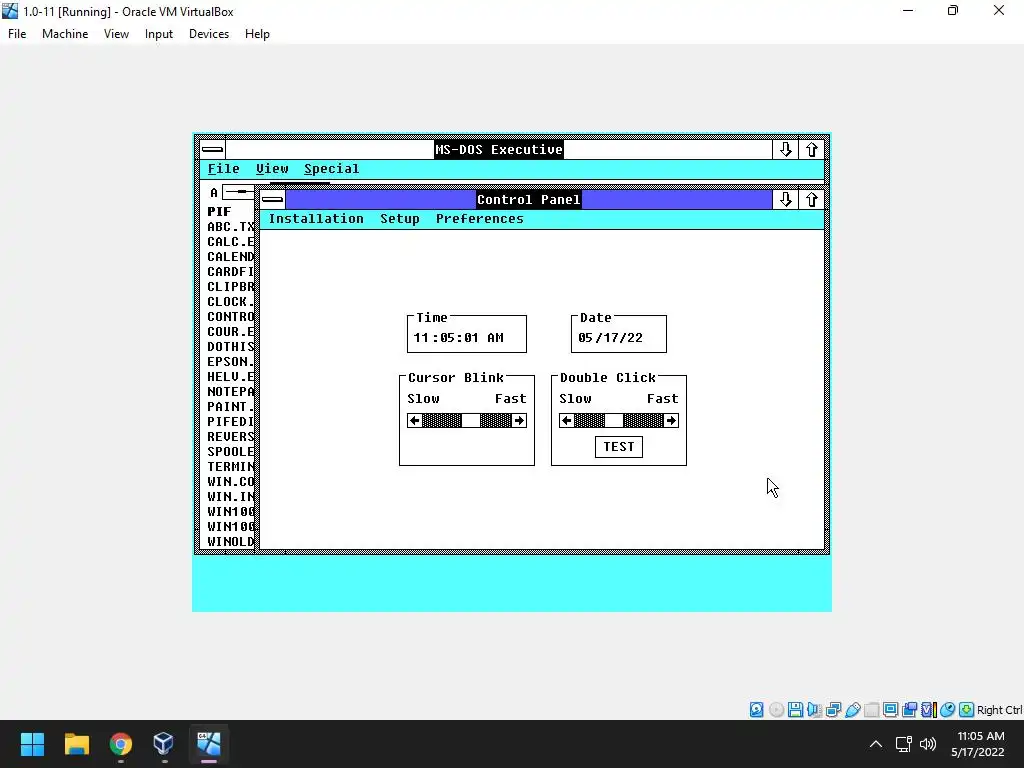
Task: Click the taskbar clock showing 11:05 AM
Action: [x=978, y=744]
